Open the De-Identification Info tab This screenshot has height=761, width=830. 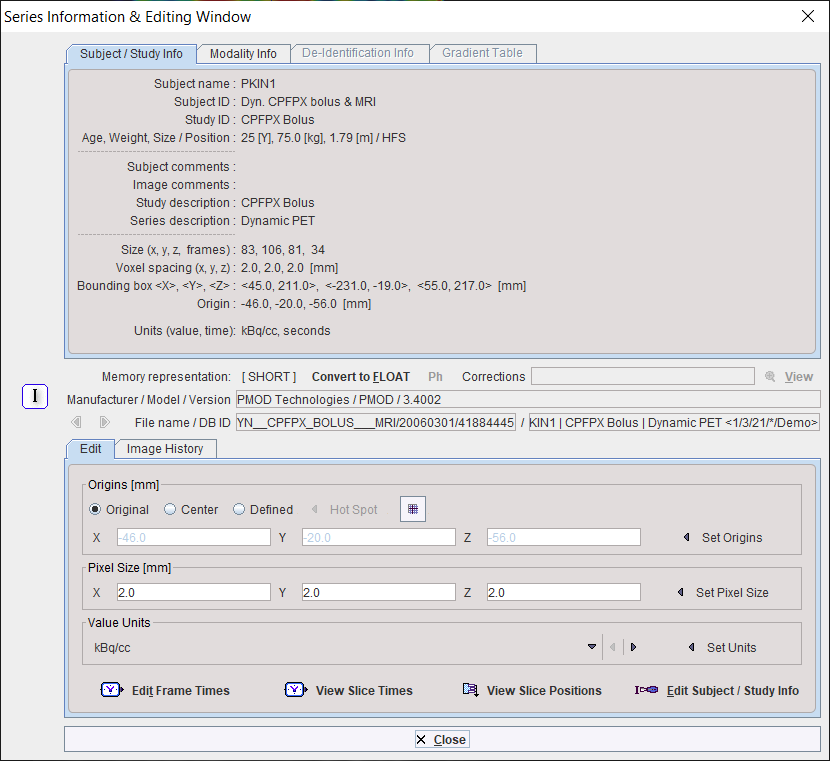[x=358, y=53]
